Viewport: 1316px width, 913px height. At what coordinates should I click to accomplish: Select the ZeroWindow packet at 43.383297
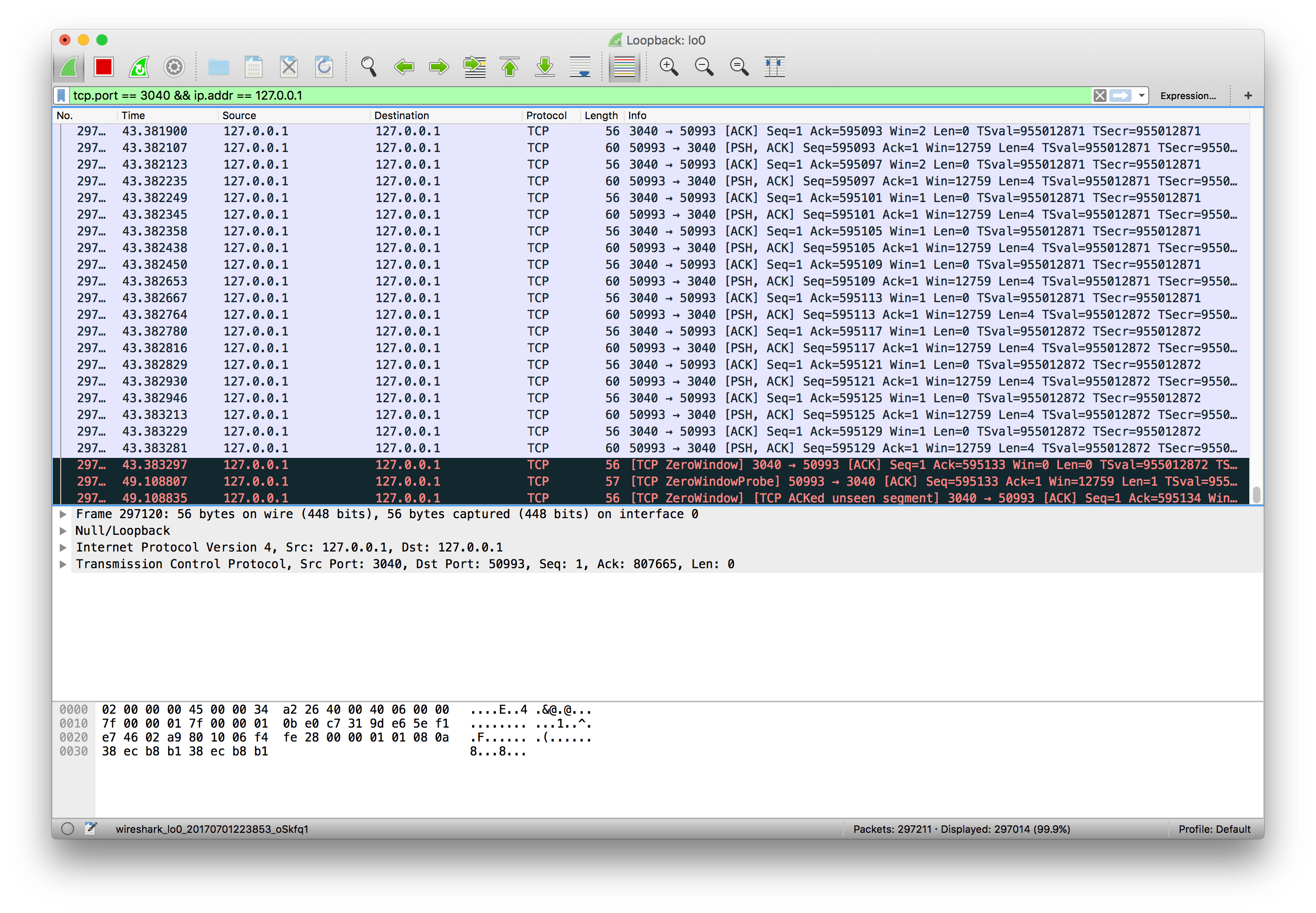pyautogui.click(x=651, y=465)
